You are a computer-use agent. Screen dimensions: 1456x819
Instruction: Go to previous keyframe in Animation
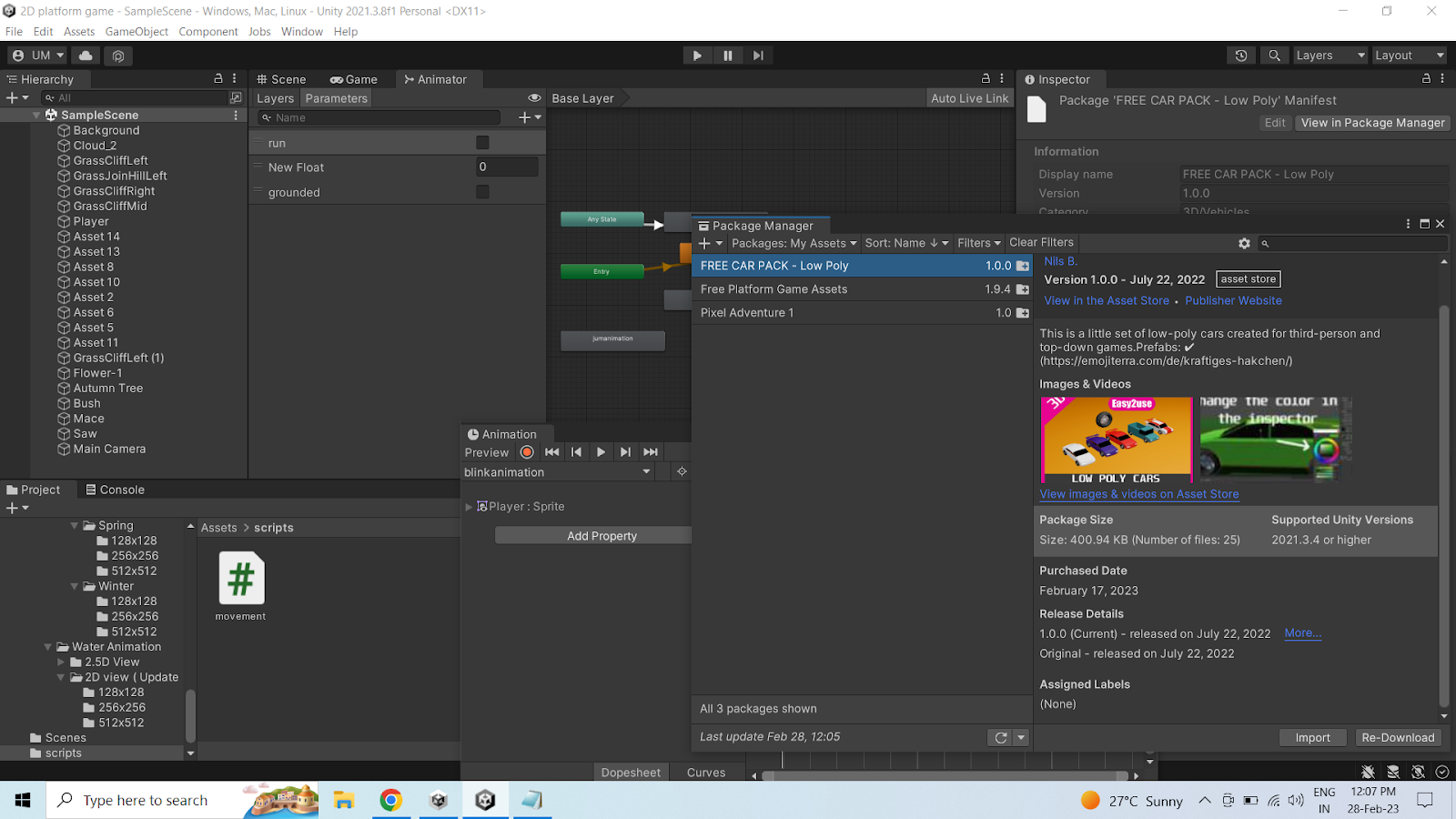576,452
